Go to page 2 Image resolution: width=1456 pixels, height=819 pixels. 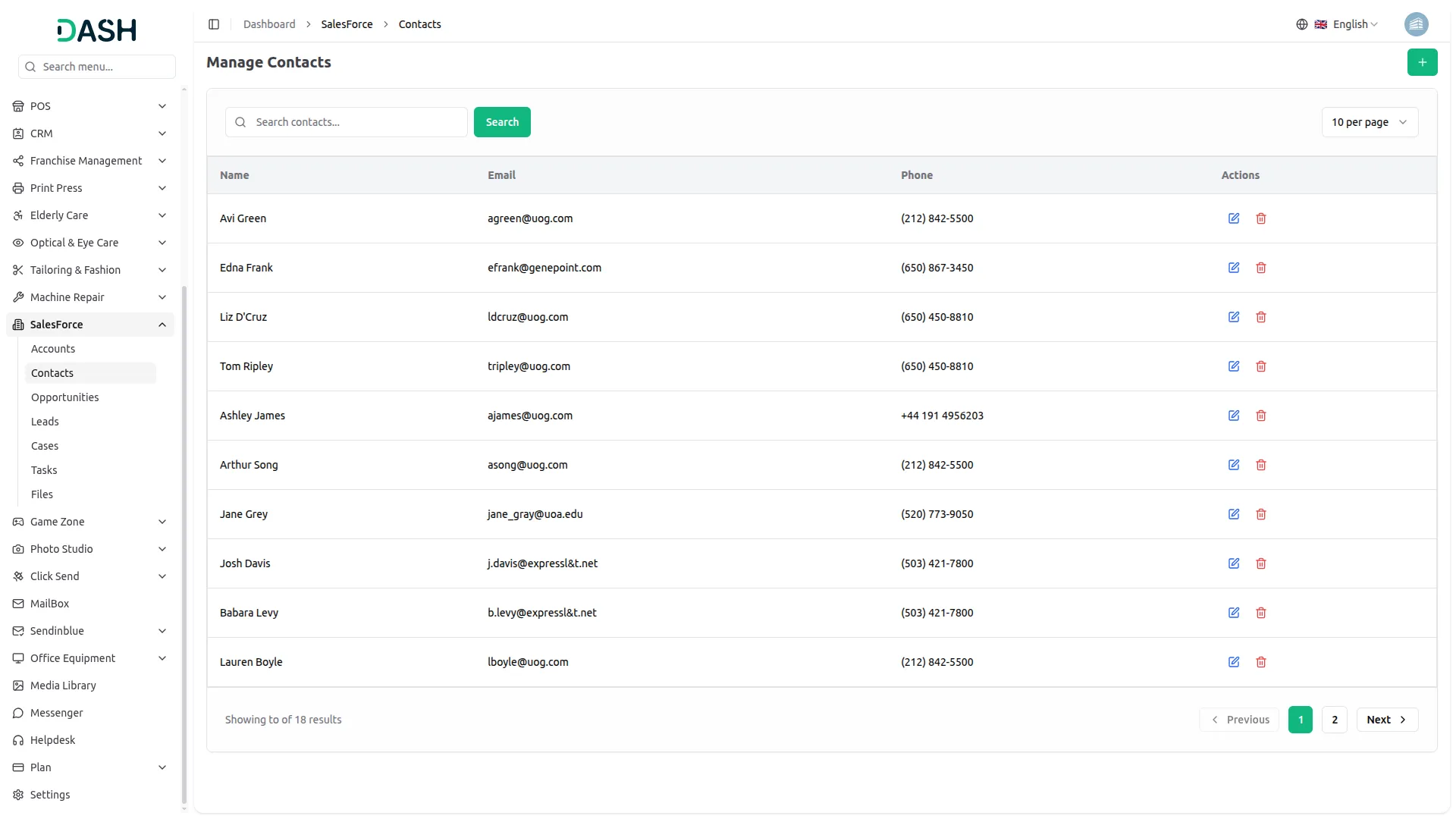click(1335, 720)
